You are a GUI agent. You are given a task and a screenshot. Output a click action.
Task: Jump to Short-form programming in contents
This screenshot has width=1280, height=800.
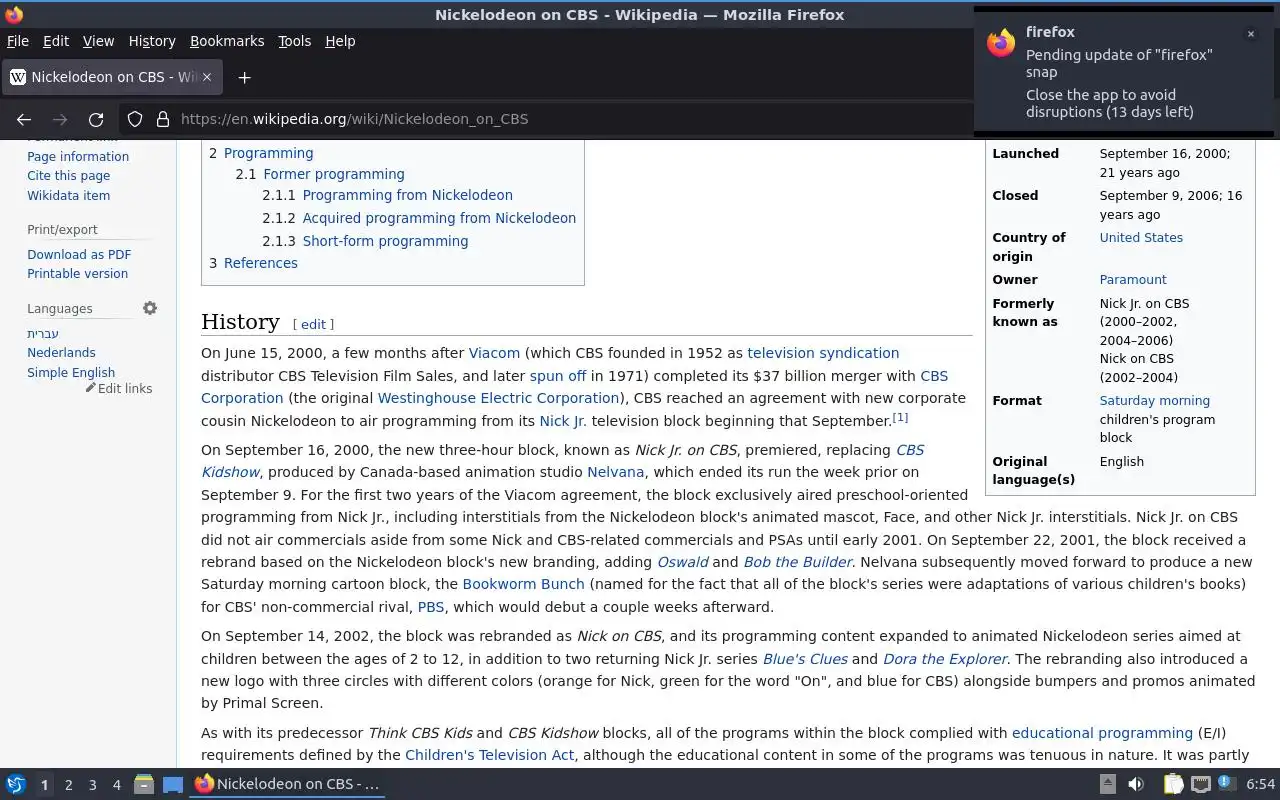tap(385, 241)
